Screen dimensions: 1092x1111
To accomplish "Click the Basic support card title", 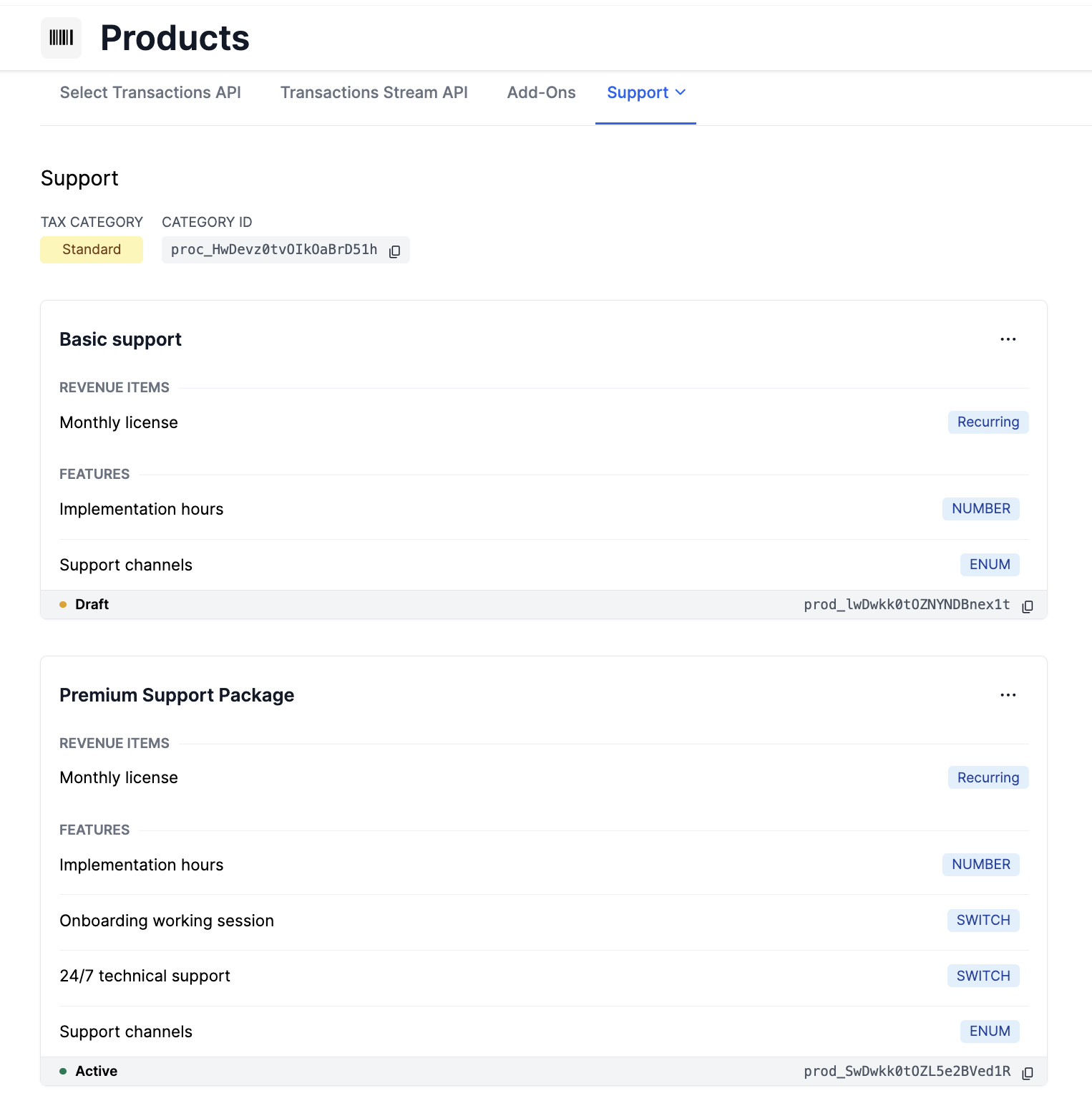I will click(120, 339).
